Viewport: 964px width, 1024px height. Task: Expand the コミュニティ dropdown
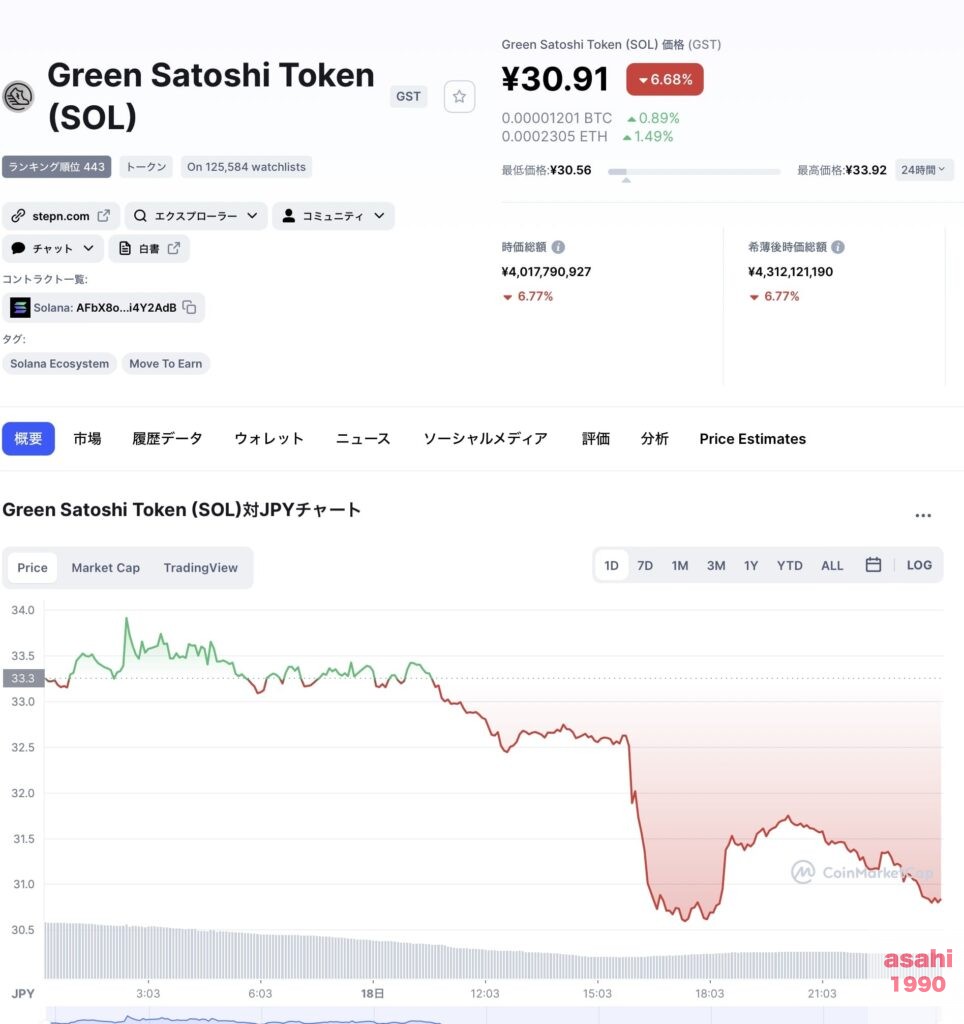pos(333,216)
